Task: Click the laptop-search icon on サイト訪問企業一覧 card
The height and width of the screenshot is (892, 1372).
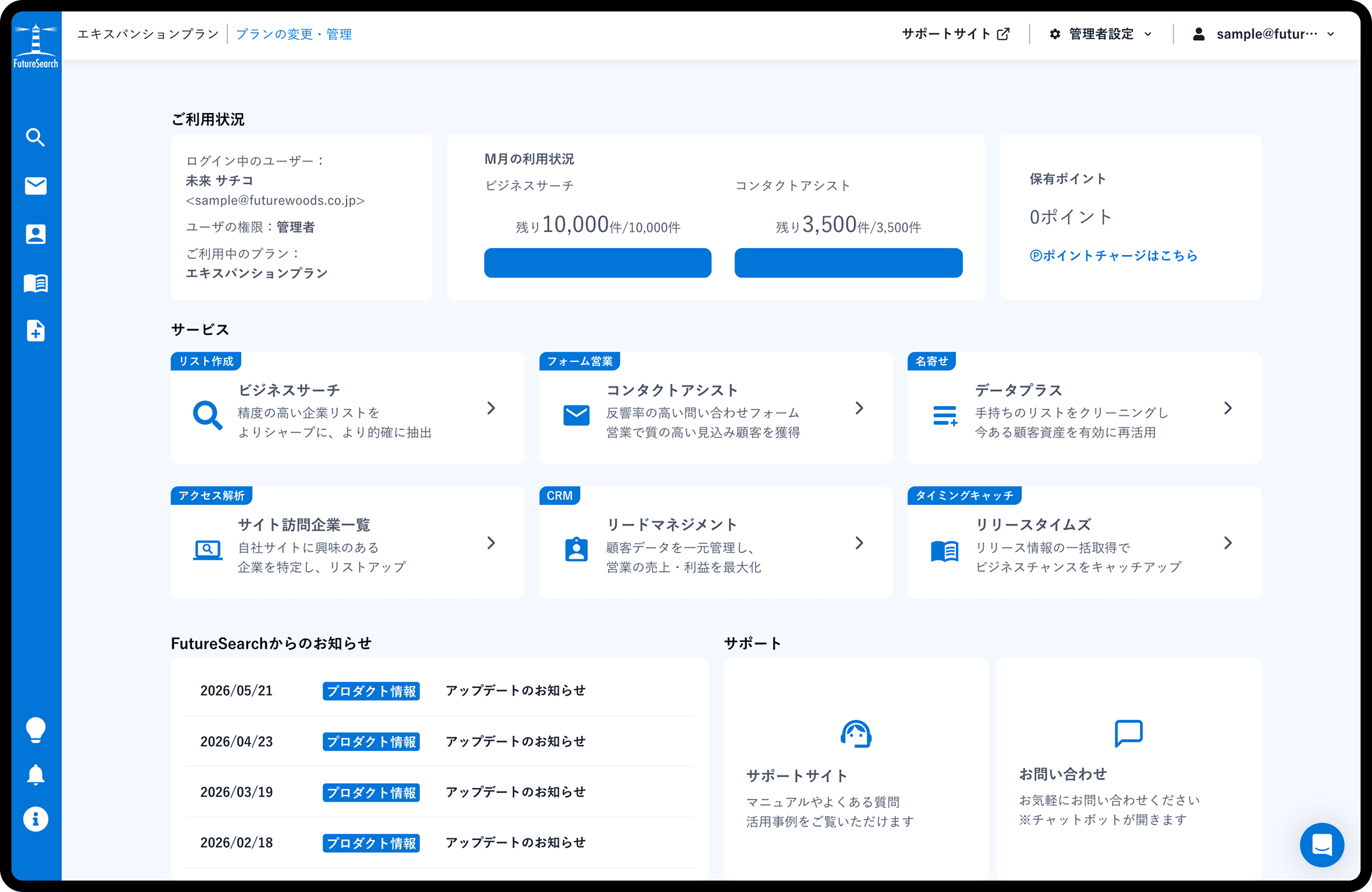Action: point(208,550)
